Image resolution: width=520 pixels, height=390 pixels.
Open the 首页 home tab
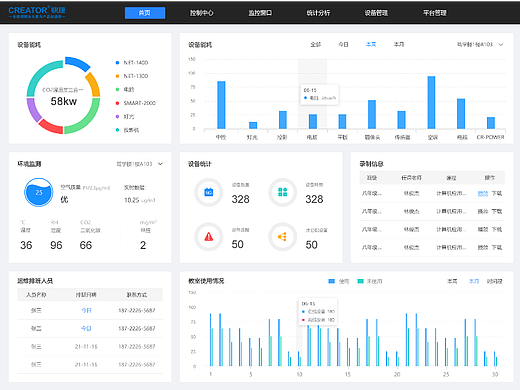pos(145,13)
